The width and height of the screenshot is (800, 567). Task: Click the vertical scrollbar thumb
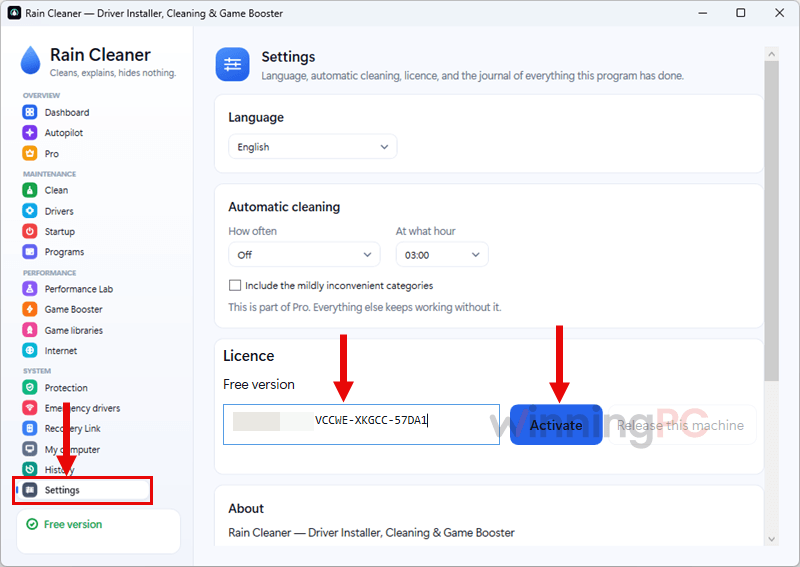click(x=771, y=221)
